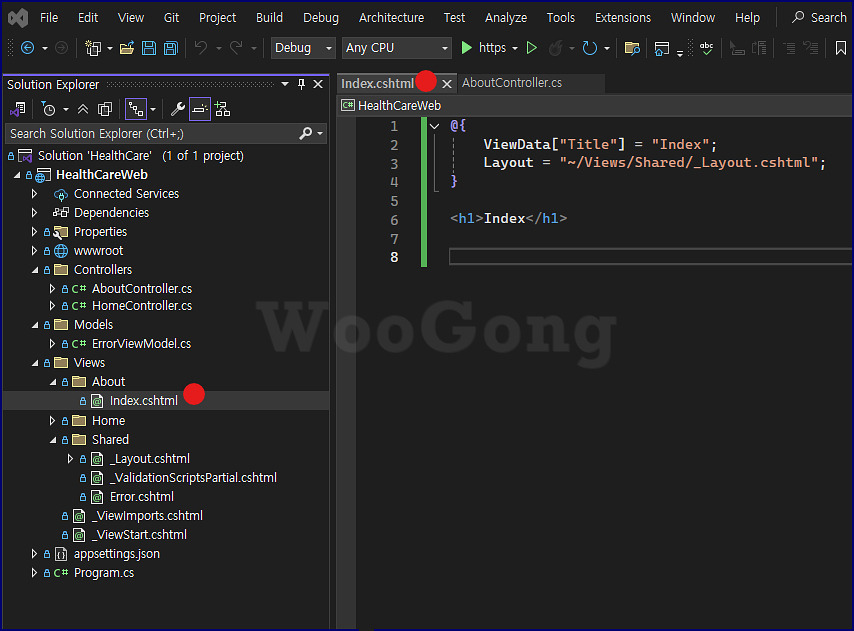Expand the Connected Services node
This screenshot has width=854, height=631.
34,194
